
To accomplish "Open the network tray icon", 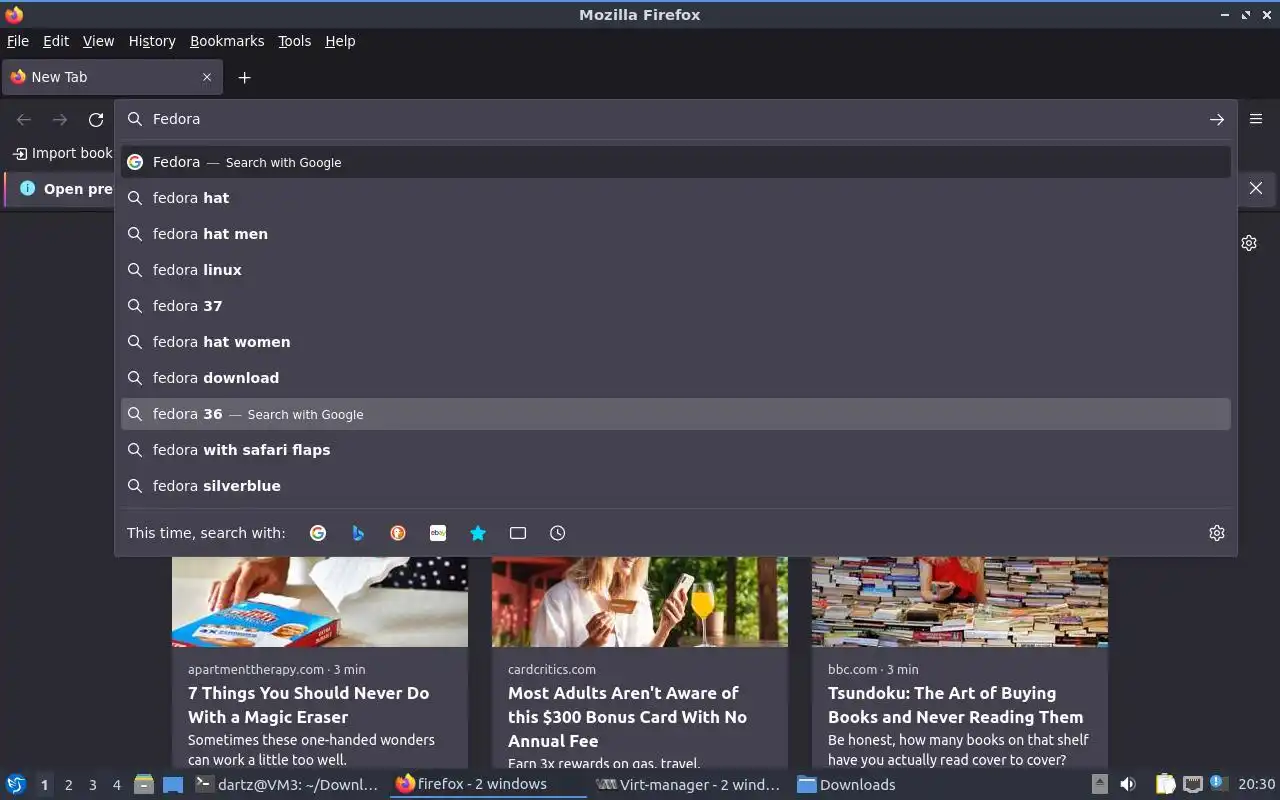I will (x=1192, y=785).
